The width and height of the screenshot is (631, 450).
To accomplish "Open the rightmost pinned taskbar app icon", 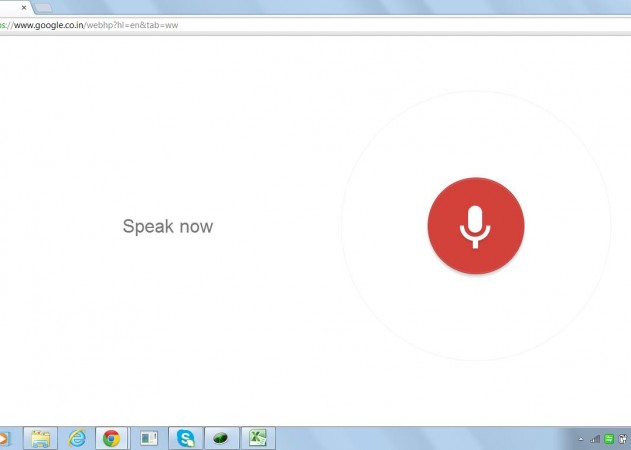I will pos(257,438).
